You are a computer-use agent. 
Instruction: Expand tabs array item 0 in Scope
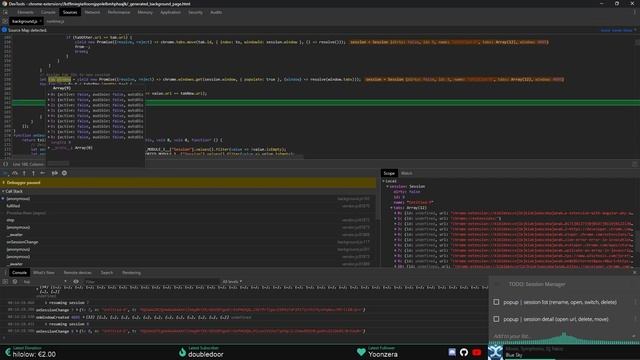click(395, 213)
